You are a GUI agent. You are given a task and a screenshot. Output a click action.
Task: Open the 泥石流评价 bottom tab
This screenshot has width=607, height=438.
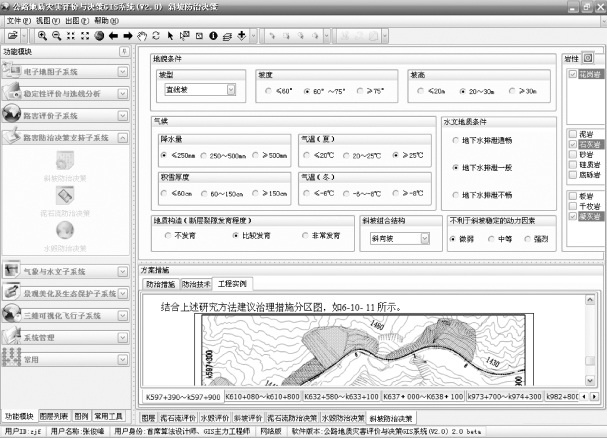178,418
